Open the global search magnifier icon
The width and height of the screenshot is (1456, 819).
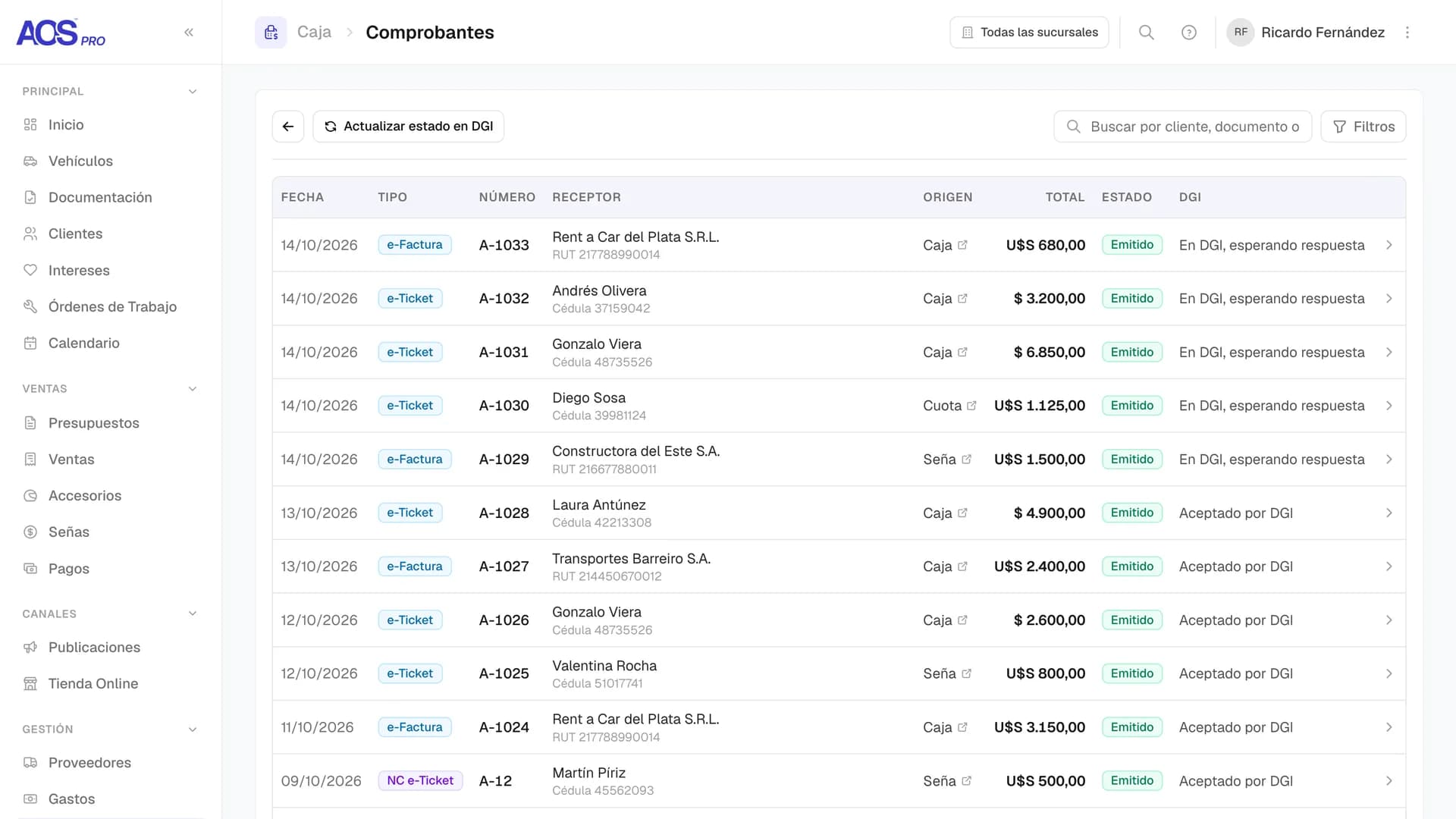[1146, 32]
